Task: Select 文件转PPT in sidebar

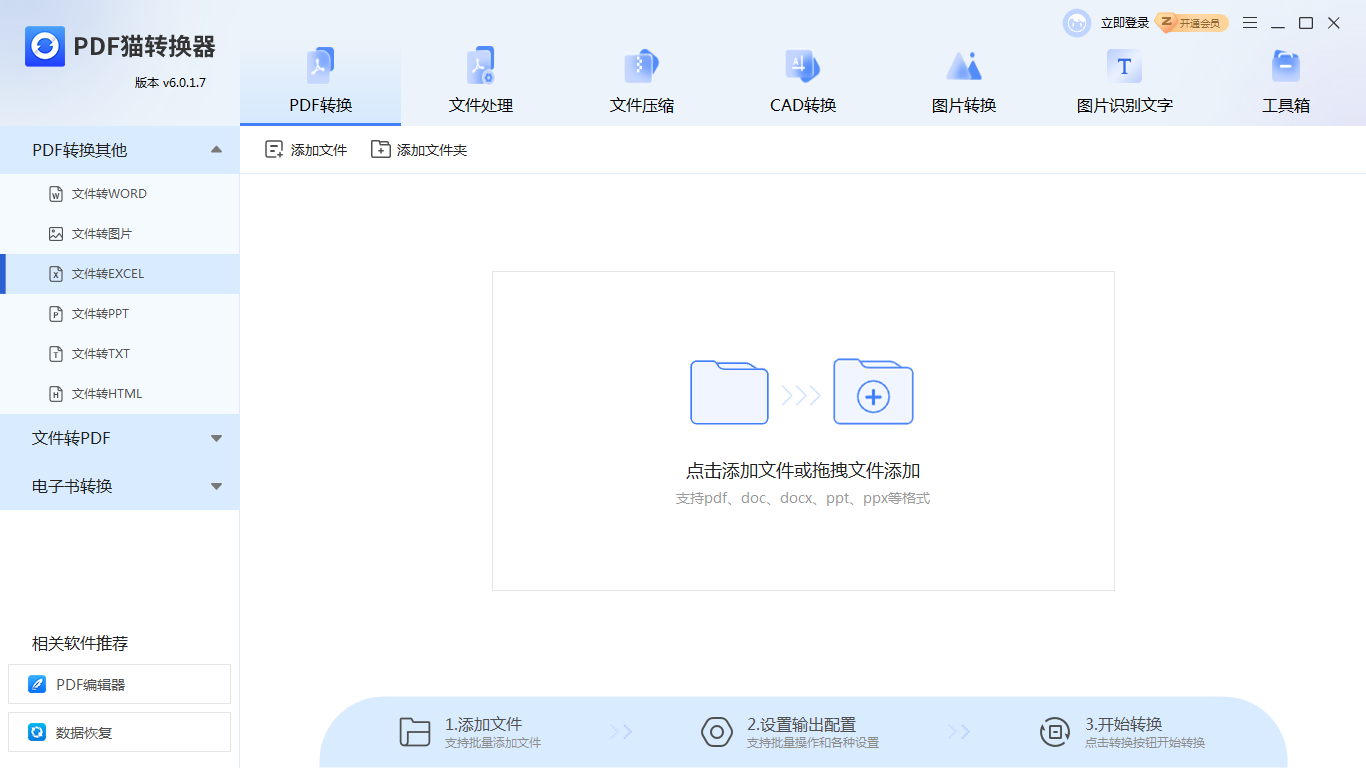Action: pos(100,314)
